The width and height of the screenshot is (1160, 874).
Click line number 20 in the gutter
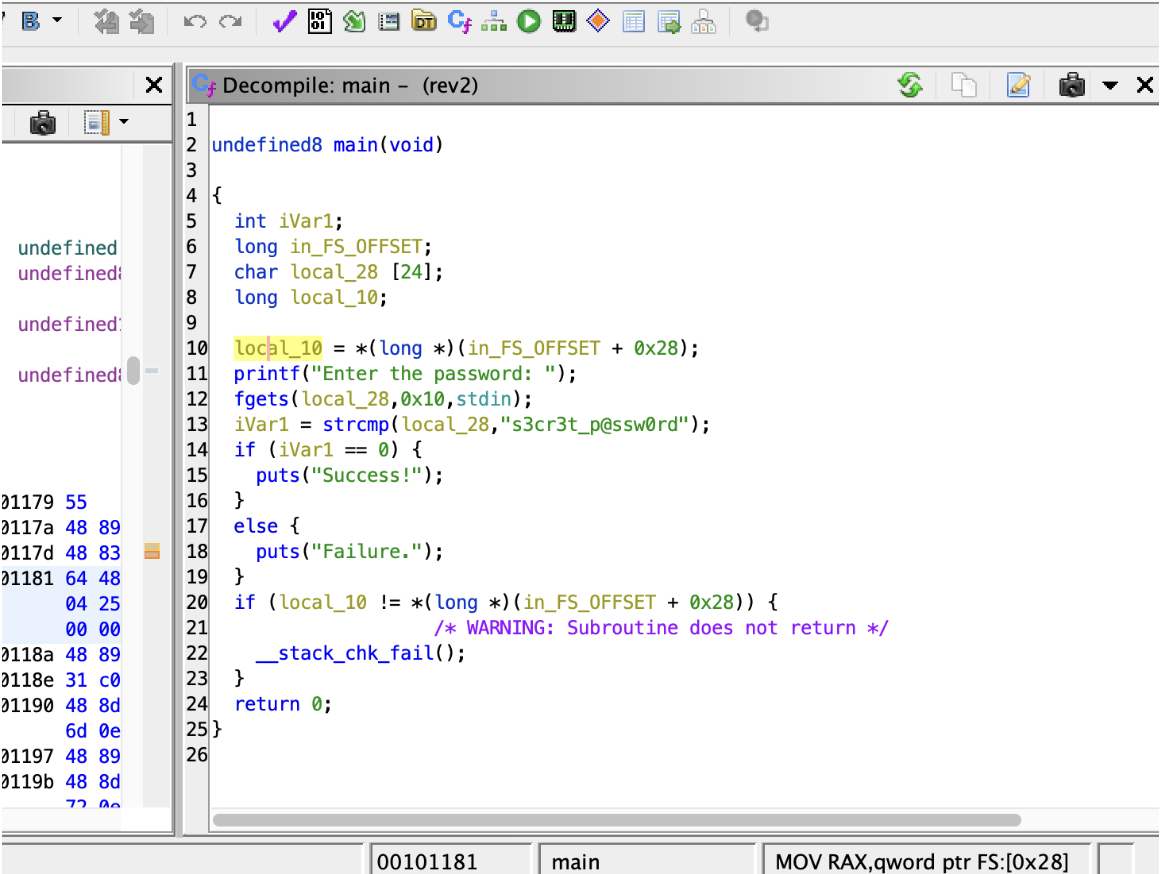[x=197, y=602]
